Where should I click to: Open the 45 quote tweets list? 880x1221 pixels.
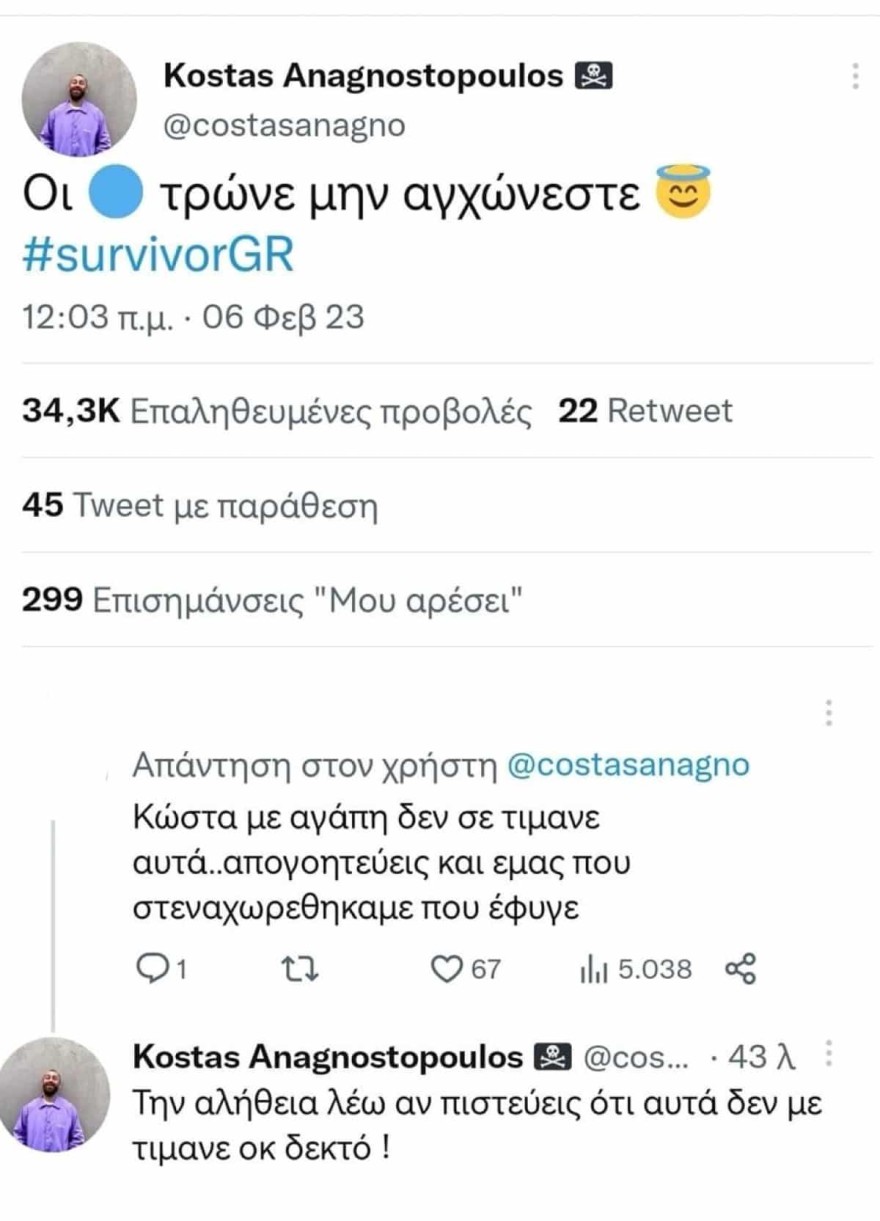pos(198,504)
